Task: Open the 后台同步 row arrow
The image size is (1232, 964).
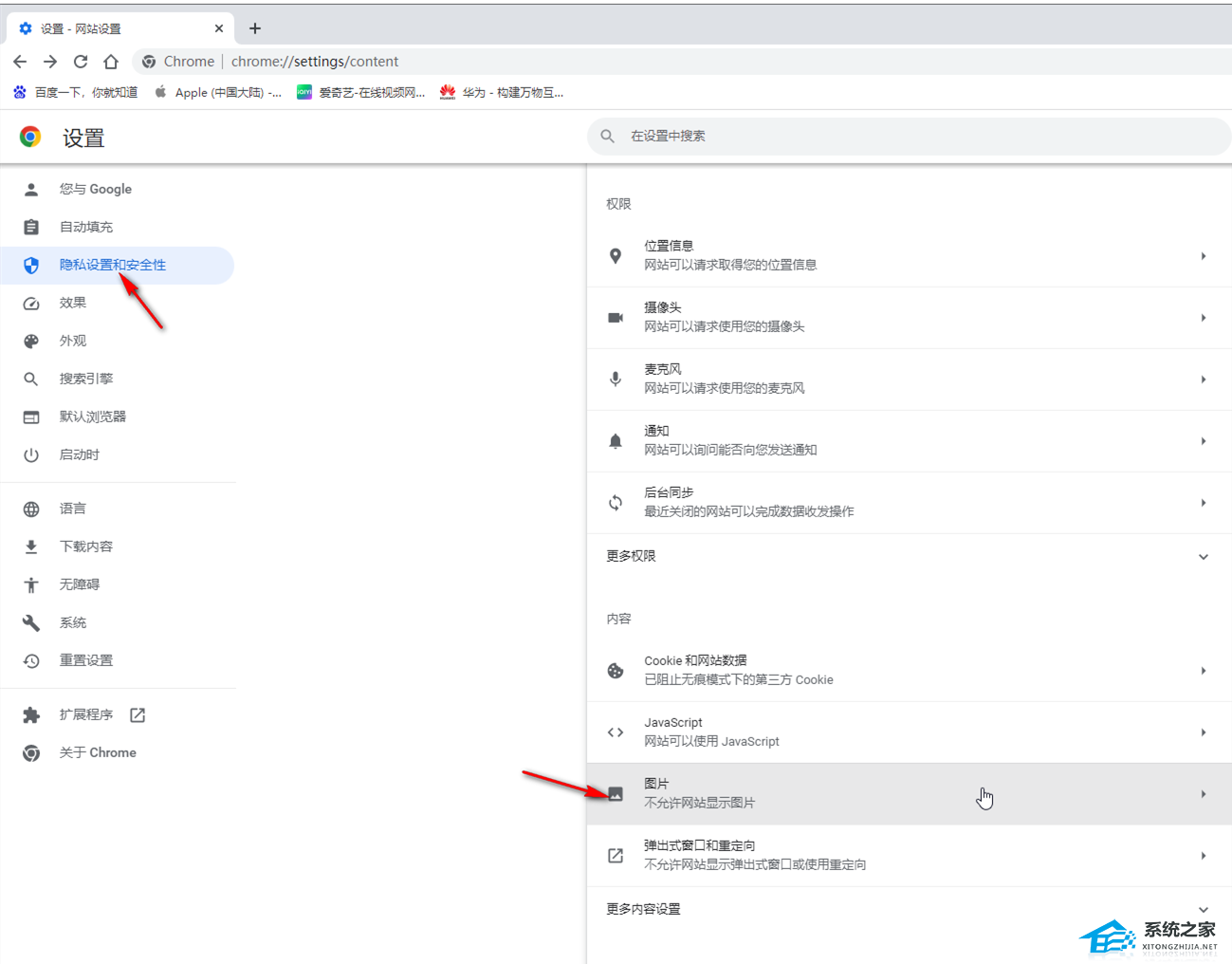Action: pyautogui.click(x=1203, y=503)
